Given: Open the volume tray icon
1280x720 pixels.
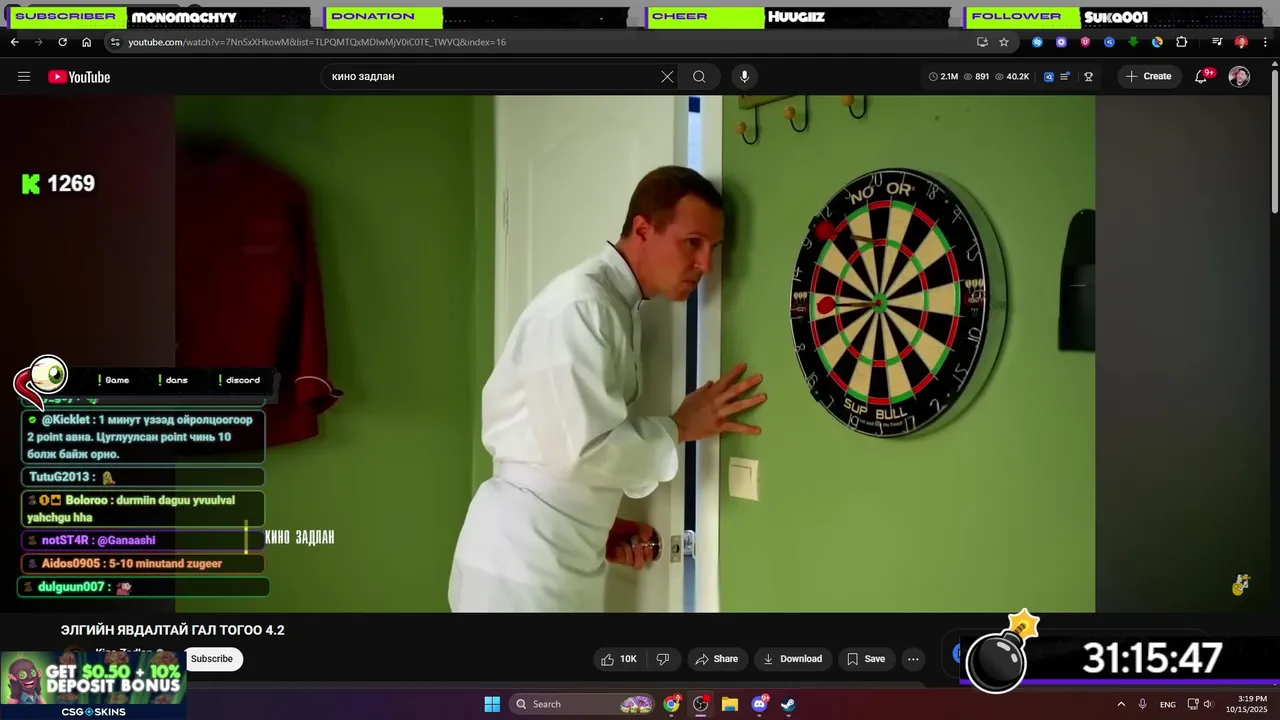Looking at the screenshot, I should [1207, 704].
